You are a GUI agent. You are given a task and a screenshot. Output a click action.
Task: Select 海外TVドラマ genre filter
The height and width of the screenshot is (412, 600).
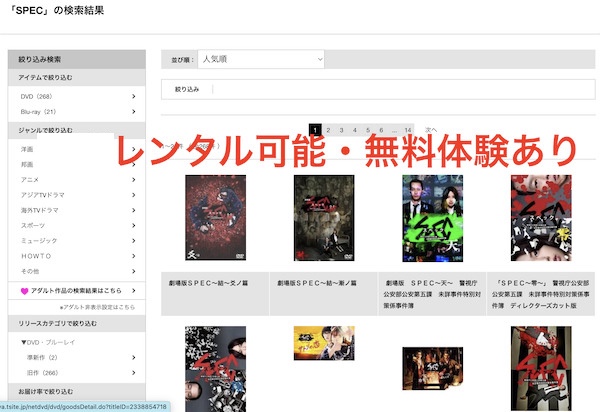(x=39, y=210)
